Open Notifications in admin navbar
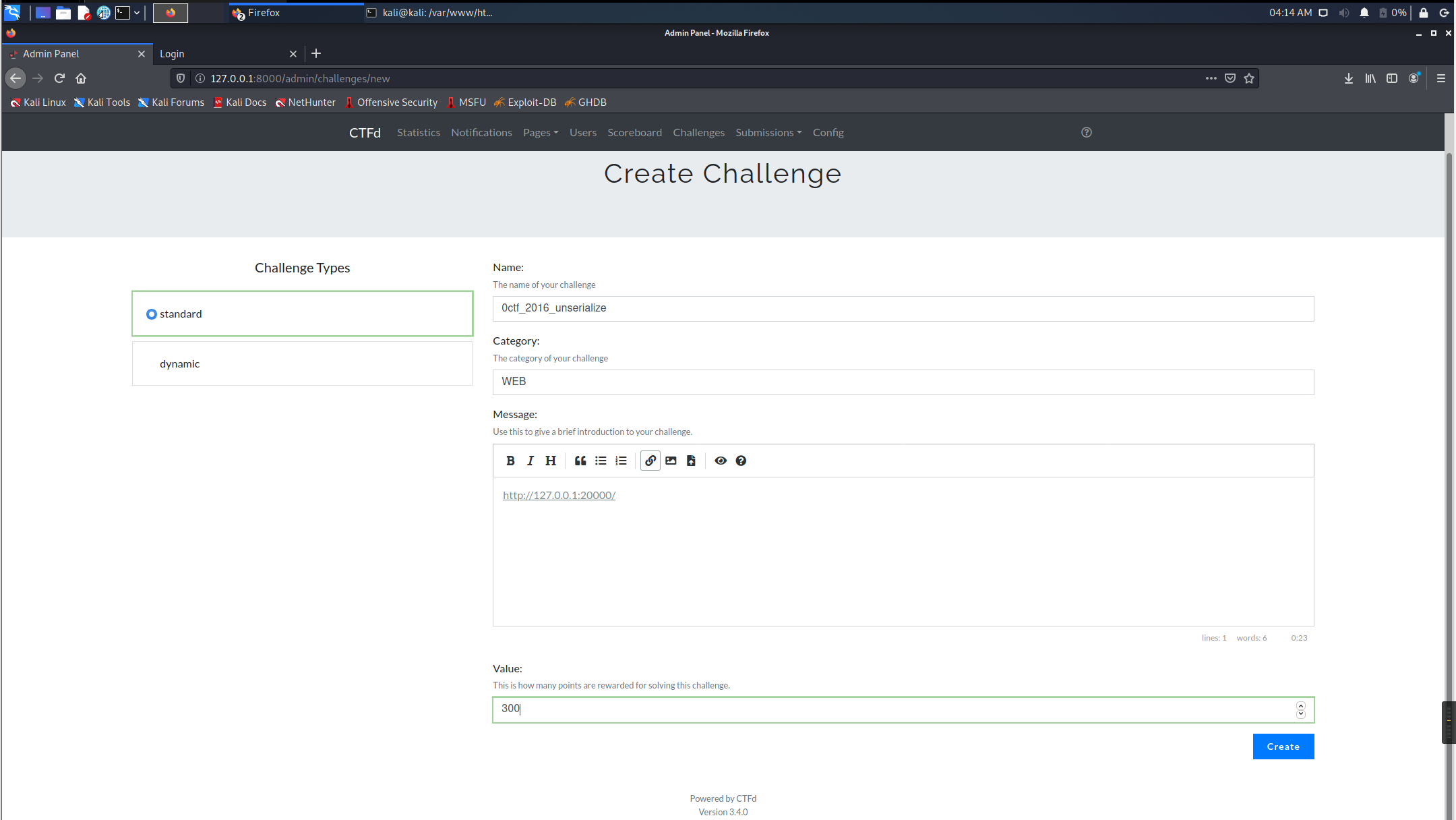 (x=481, y=133)
